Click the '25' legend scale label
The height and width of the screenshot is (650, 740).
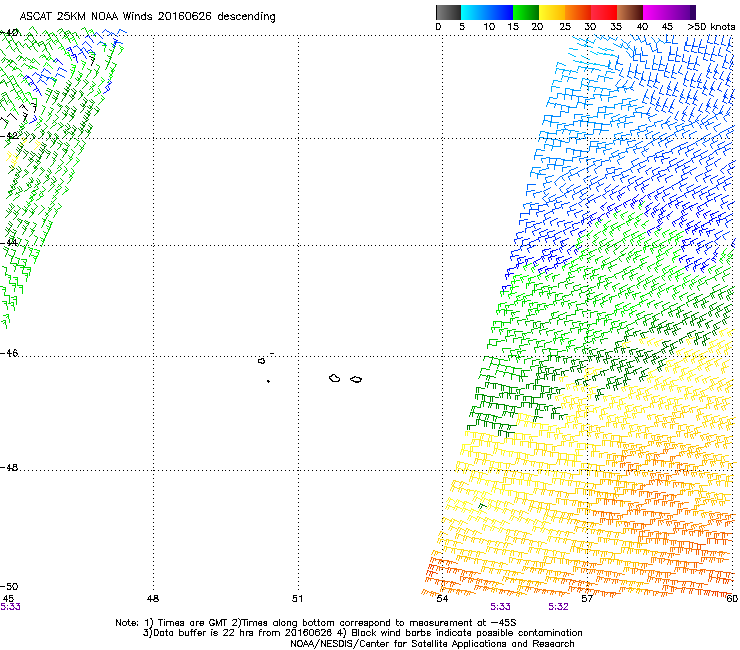[x=565, y=27]
